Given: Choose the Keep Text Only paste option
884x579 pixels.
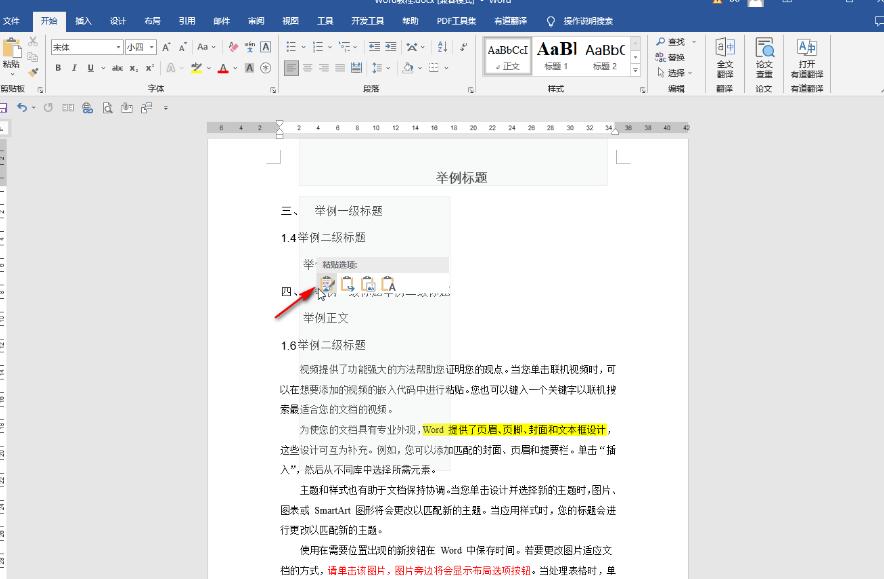Looking at the screenshot, I should tap(389, 285).
